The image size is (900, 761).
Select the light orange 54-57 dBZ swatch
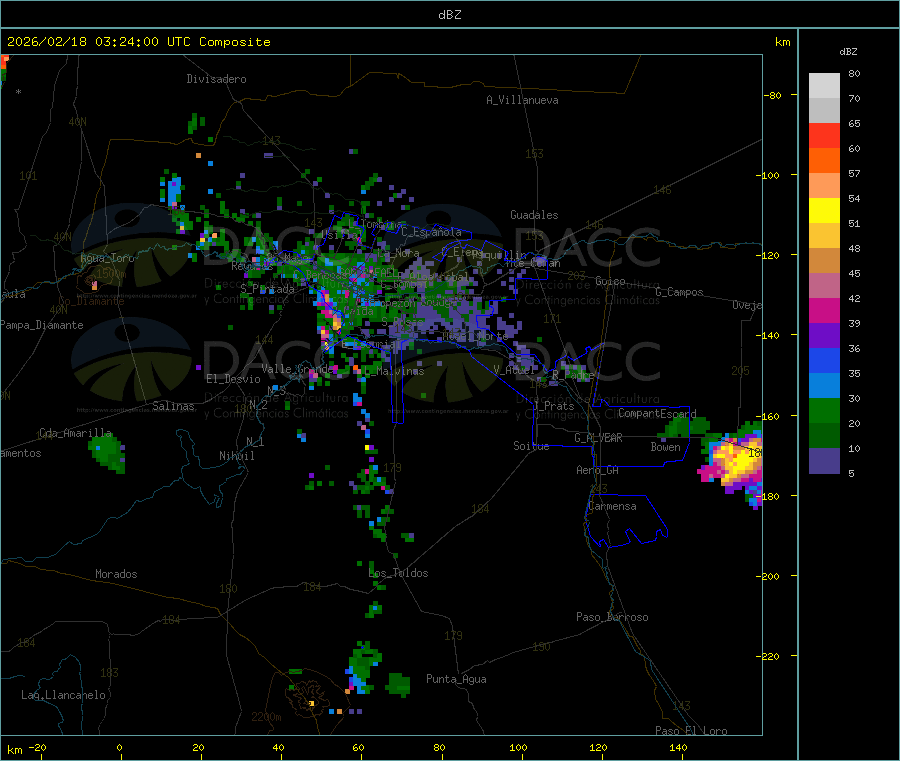coord(824,186)
